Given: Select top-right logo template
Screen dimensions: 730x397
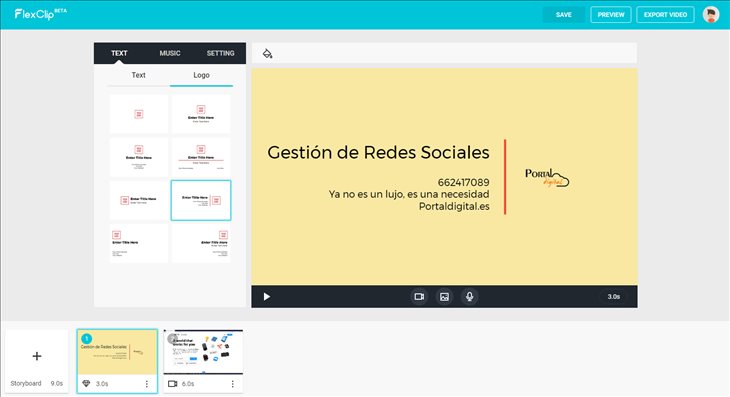Looking at the screenshot, I should click(201, 243).
